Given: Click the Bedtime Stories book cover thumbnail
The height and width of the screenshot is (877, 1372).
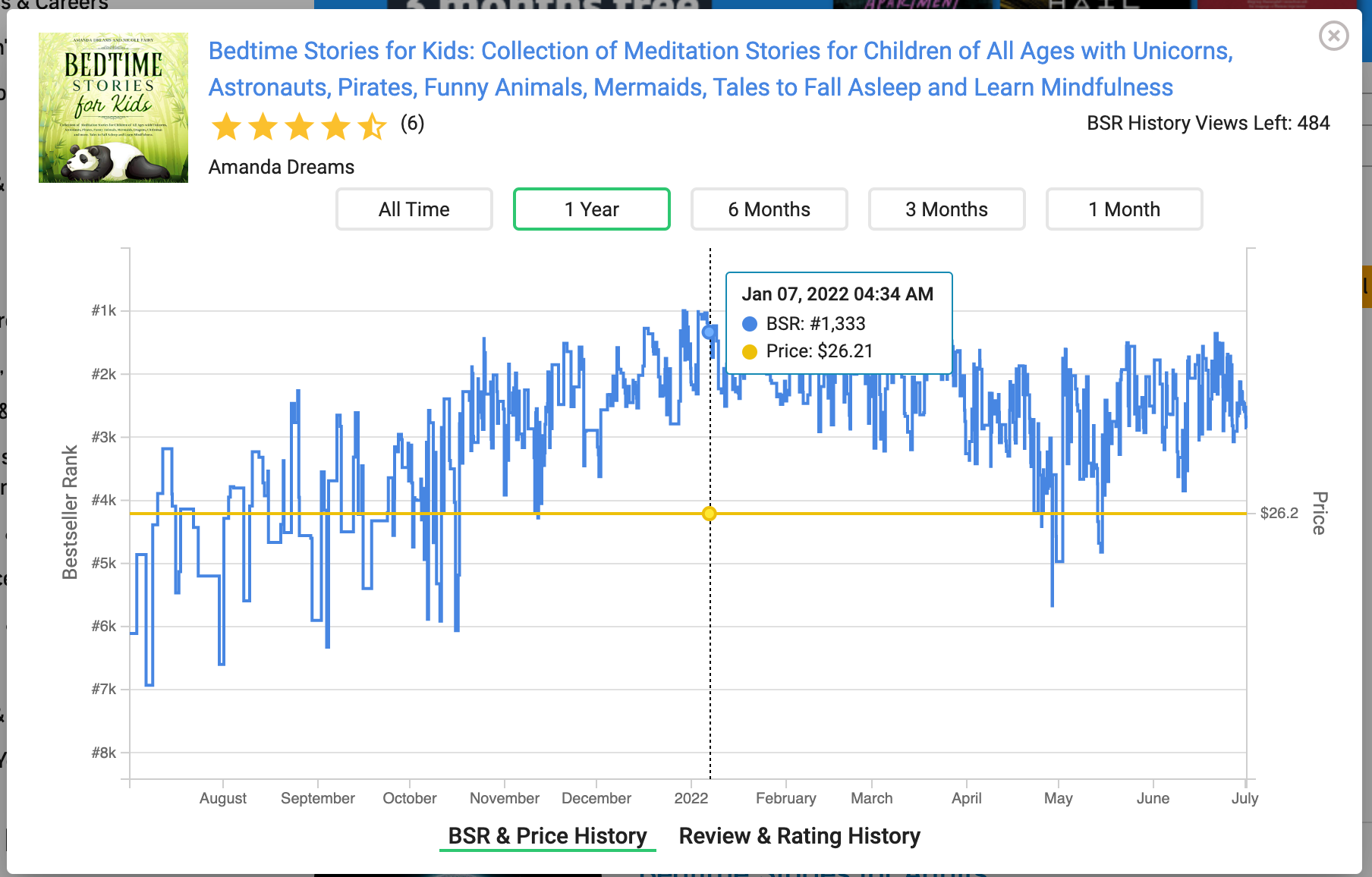Looking at the screenshot, I should click(x=112, y=106).
